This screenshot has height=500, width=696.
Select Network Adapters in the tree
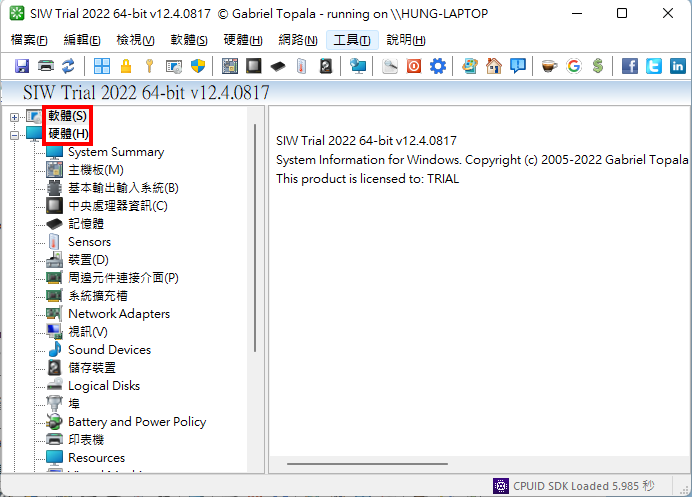click(x=119, y=314)
